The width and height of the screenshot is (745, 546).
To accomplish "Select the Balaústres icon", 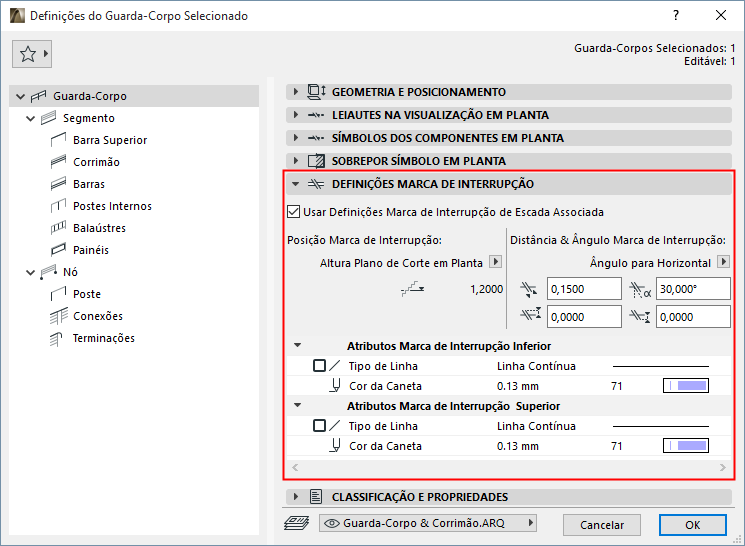I will click(58, 228).
